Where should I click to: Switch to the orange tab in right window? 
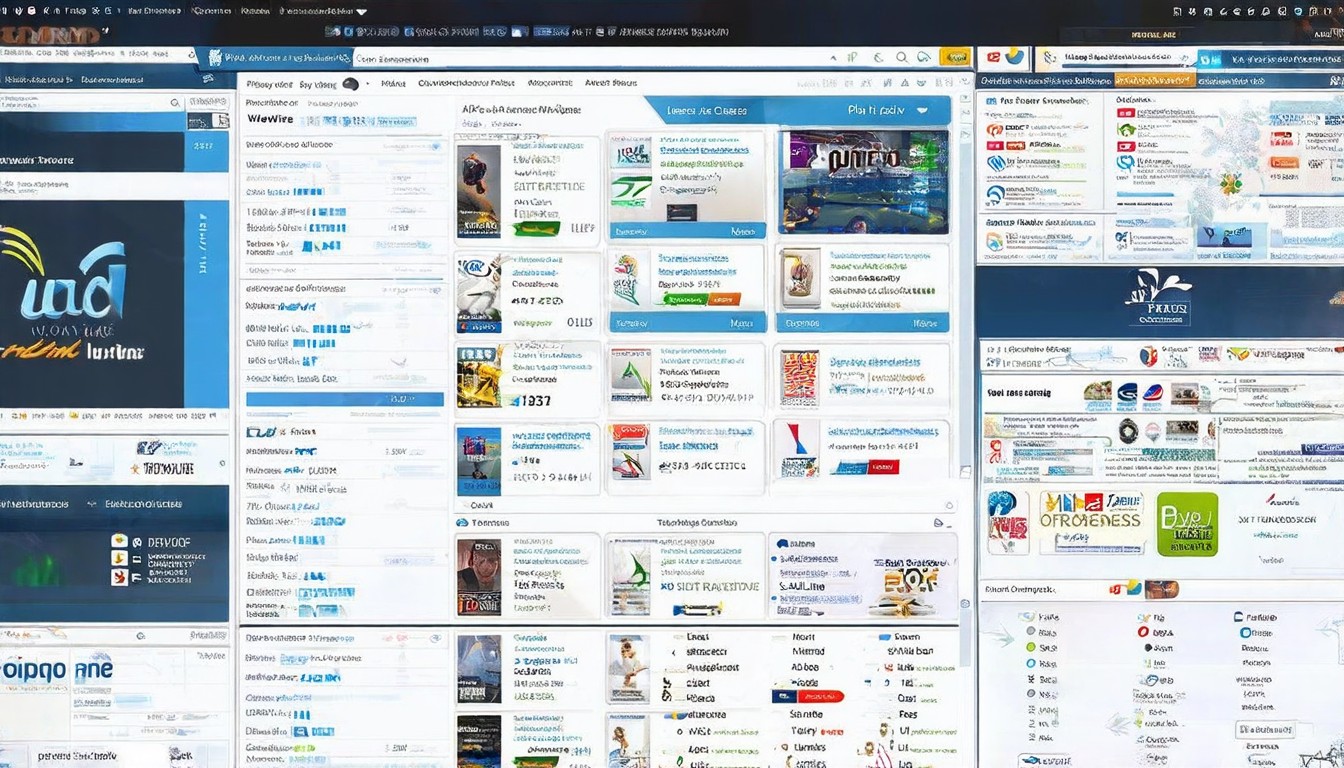(x=1155, y=80)
